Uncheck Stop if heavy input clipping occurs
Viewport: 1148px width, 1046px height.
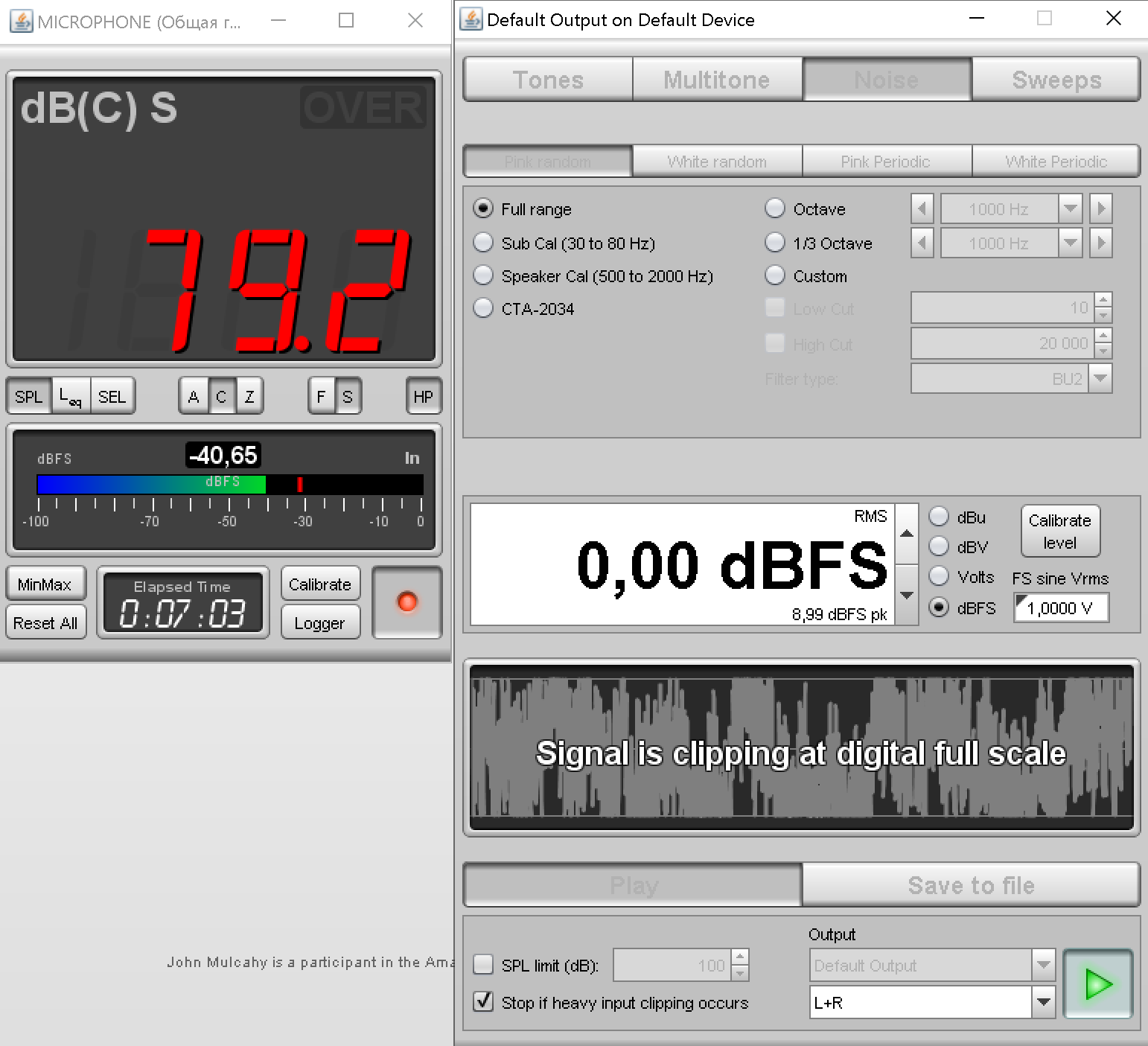pyautogui.click(x=484, y=1001)
